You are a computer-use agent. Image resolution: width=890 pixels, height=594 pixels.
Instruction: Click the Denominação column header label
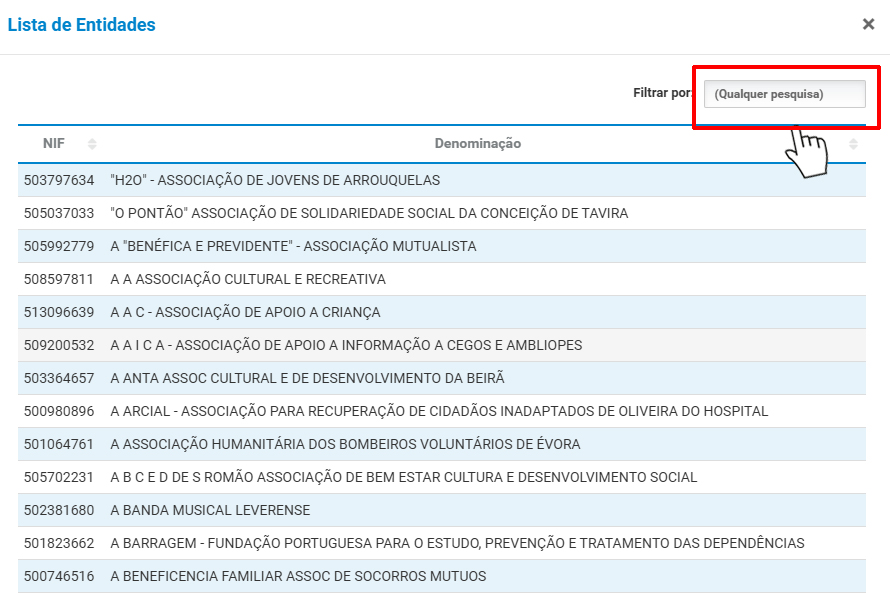pos(477,144)
